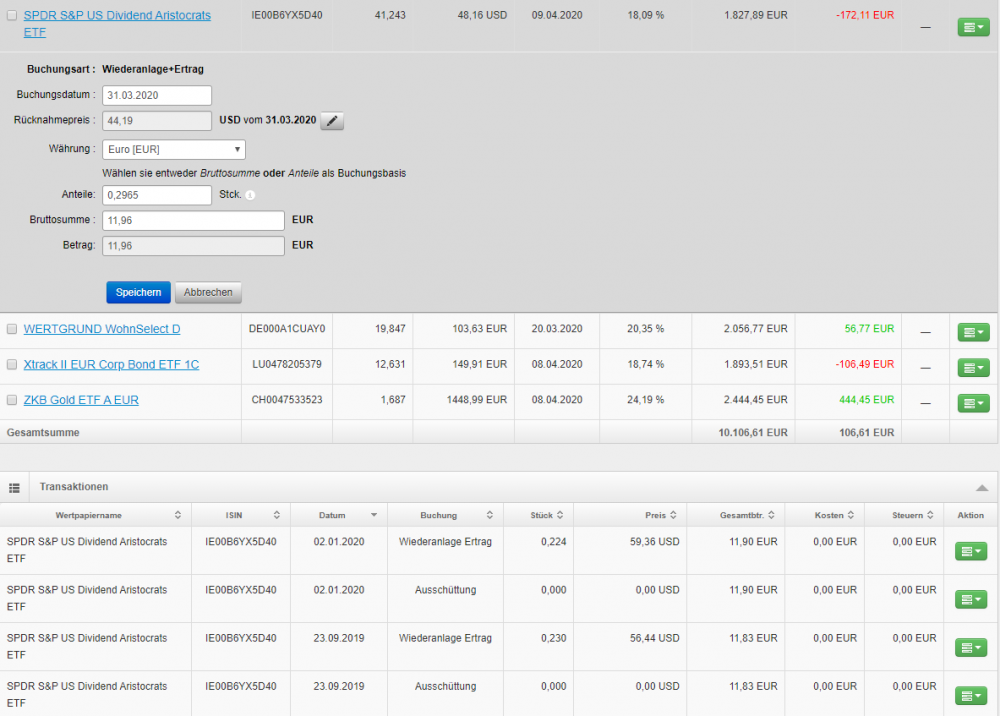
Task: Check the ZKB Gold ETF A EUR checkbox
Action: [x=12, y=400]
